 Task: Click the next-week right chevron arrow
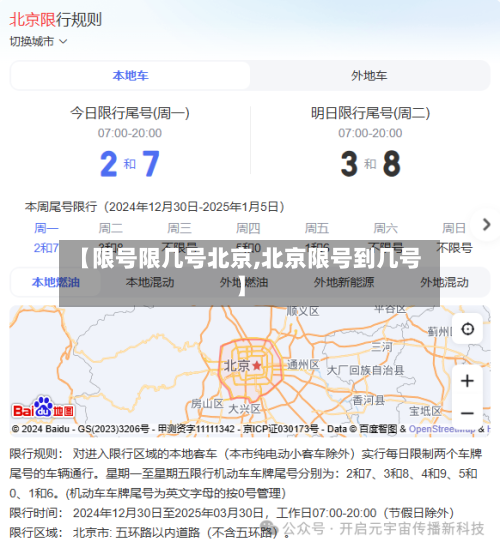click(486, 225)
